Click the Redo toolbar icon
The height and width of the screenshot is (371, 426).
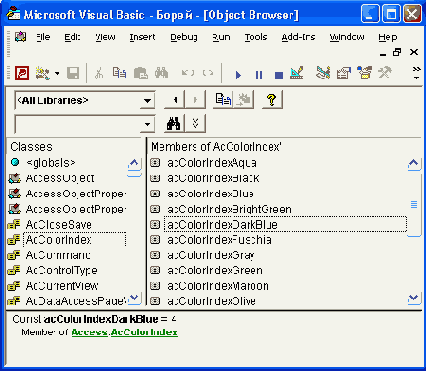click(208, 73)
